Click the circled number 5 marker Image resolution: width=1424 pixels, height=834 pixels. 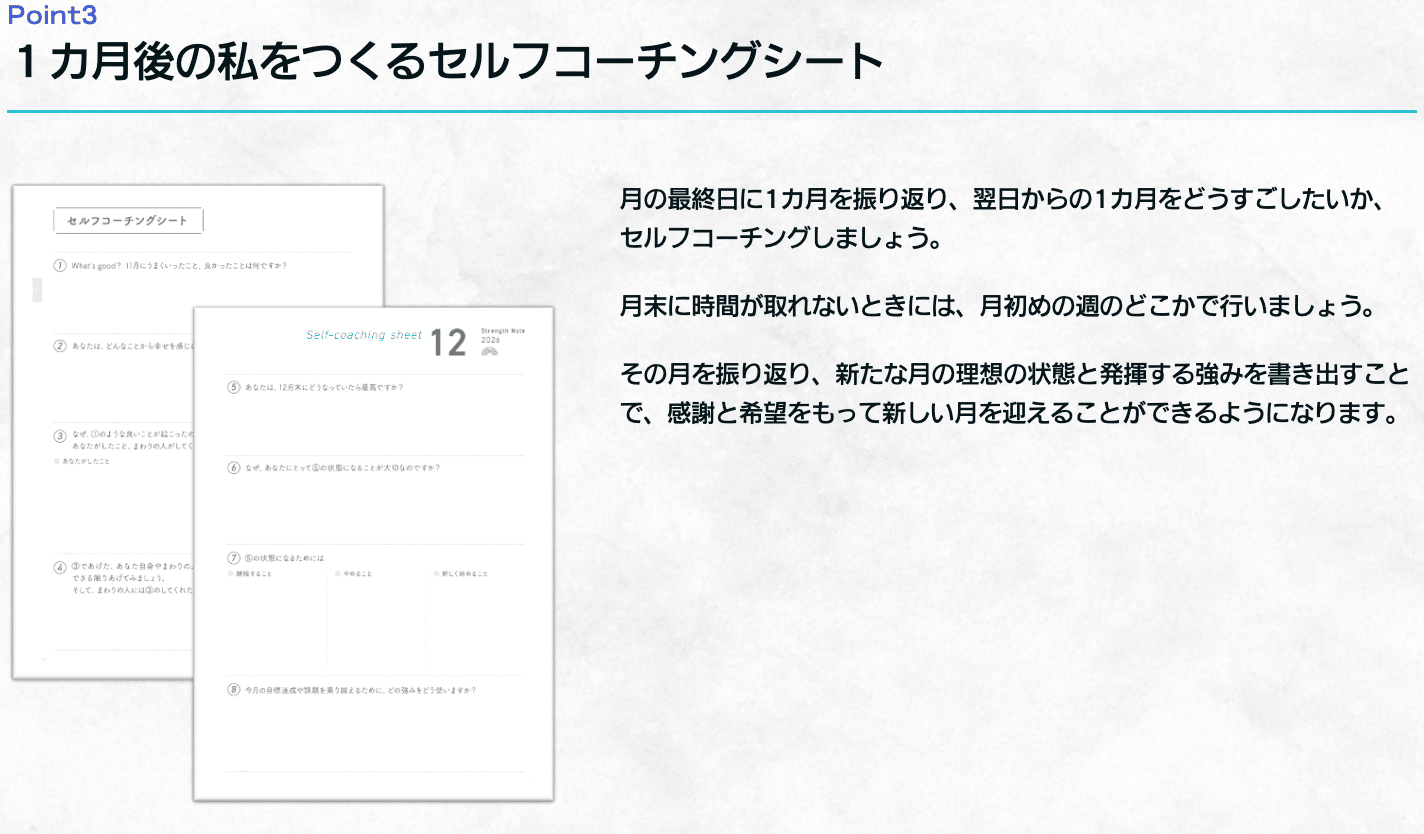point(234,387)
